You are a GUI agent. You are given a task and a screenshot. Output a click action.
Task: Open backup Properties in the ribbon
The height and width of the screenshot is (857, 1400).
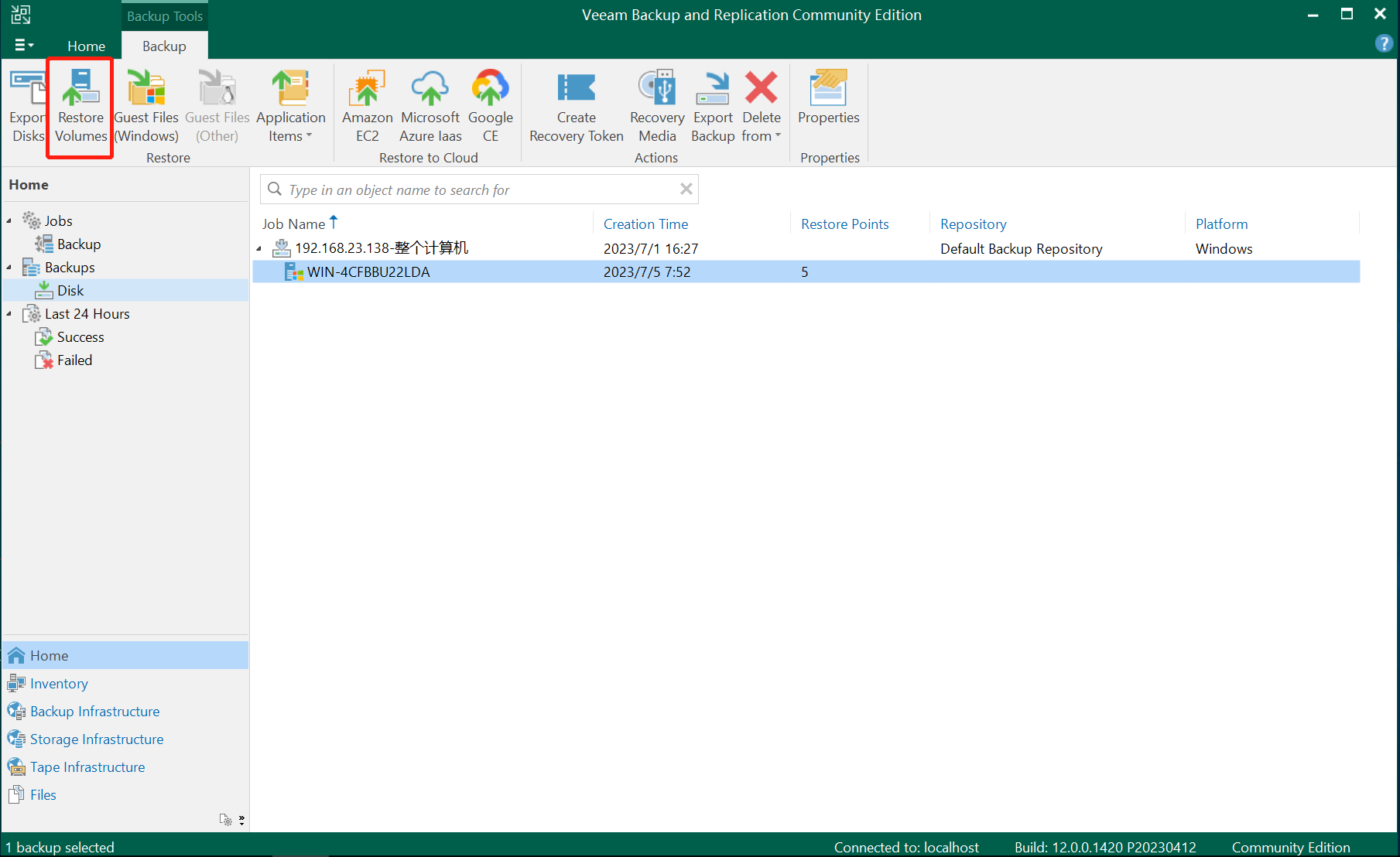(x=829, y=97)
